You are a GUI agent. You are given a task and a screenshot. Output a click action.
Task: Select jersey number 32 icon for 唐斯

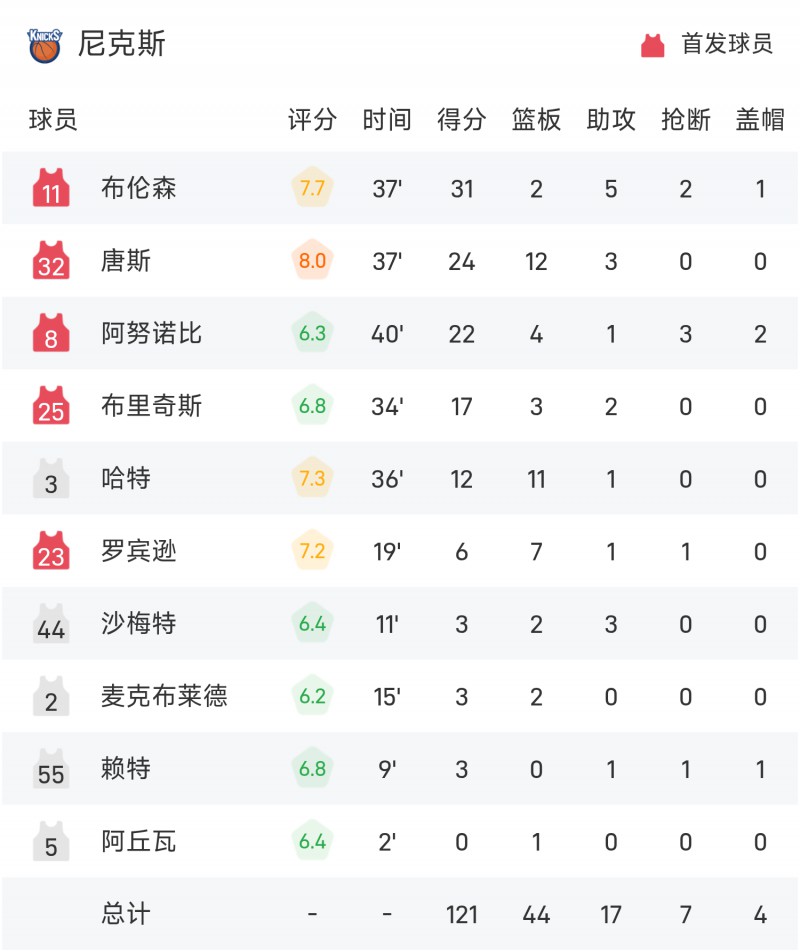(x=51, y=260)
